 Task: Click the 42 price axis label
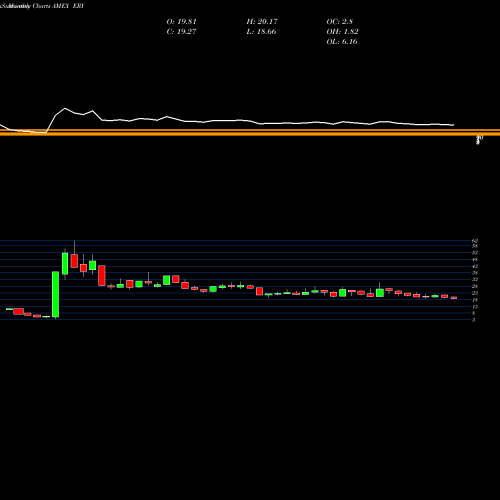pos(475,266)
